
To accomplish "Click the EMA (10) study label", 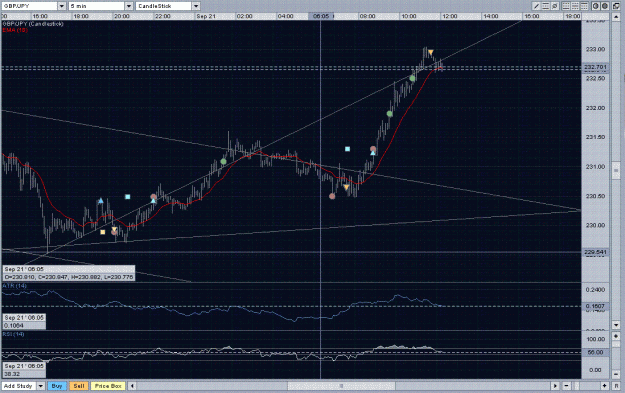I will pos(15,30).
